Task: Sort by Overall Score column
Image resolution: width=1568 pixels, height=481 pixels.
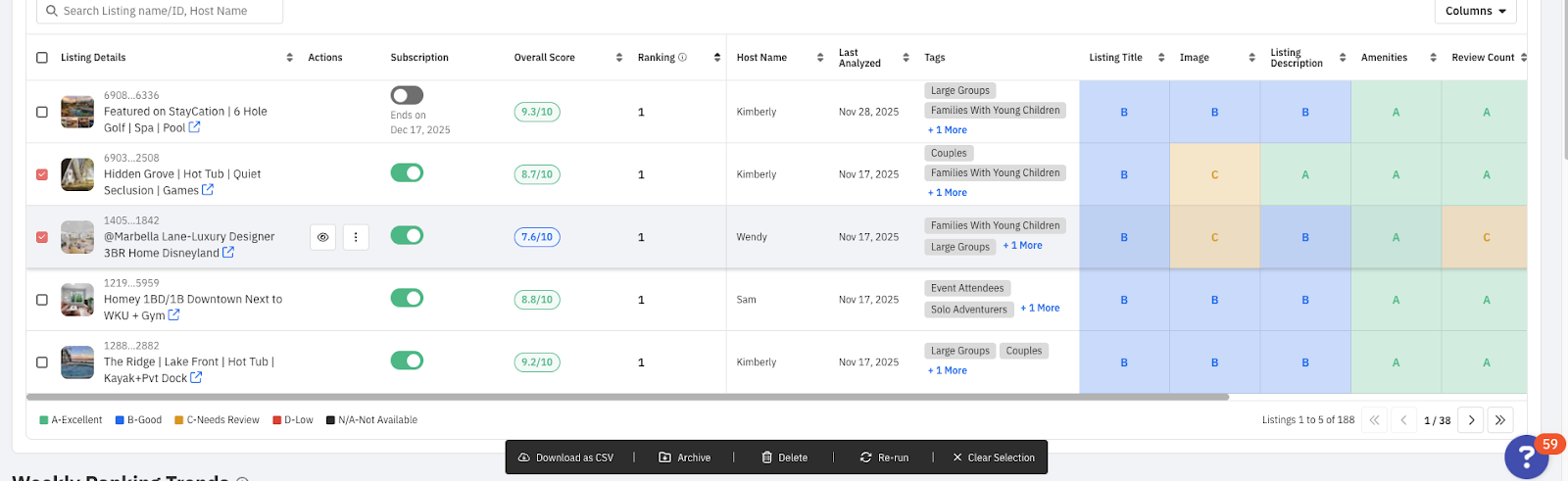Action: 619,58
